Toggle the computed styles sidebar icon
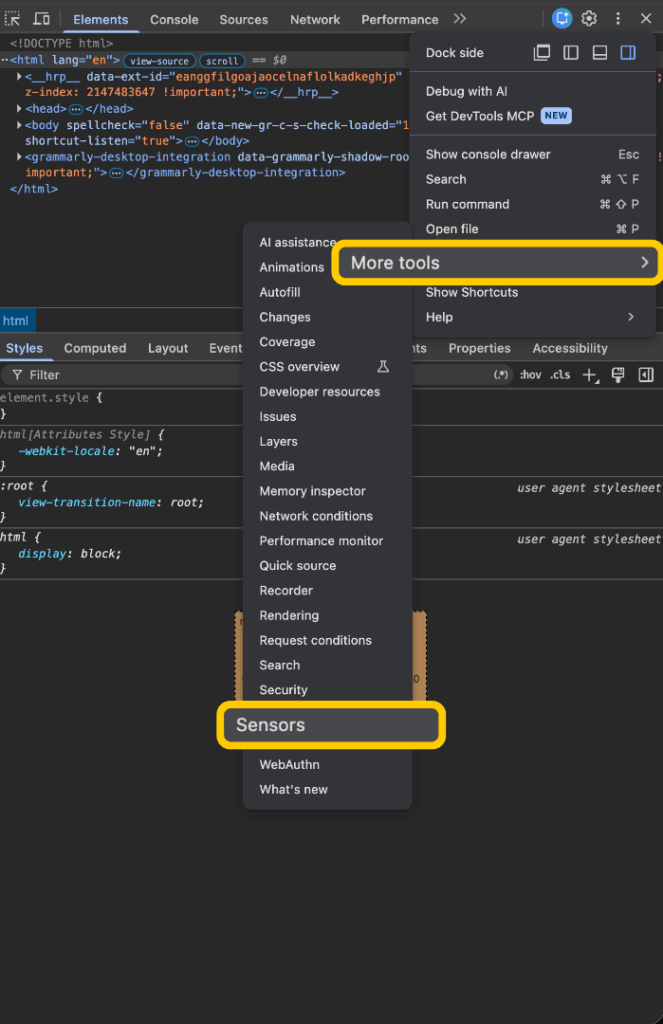Screen dimensions: 663x1024 [646, 375]
